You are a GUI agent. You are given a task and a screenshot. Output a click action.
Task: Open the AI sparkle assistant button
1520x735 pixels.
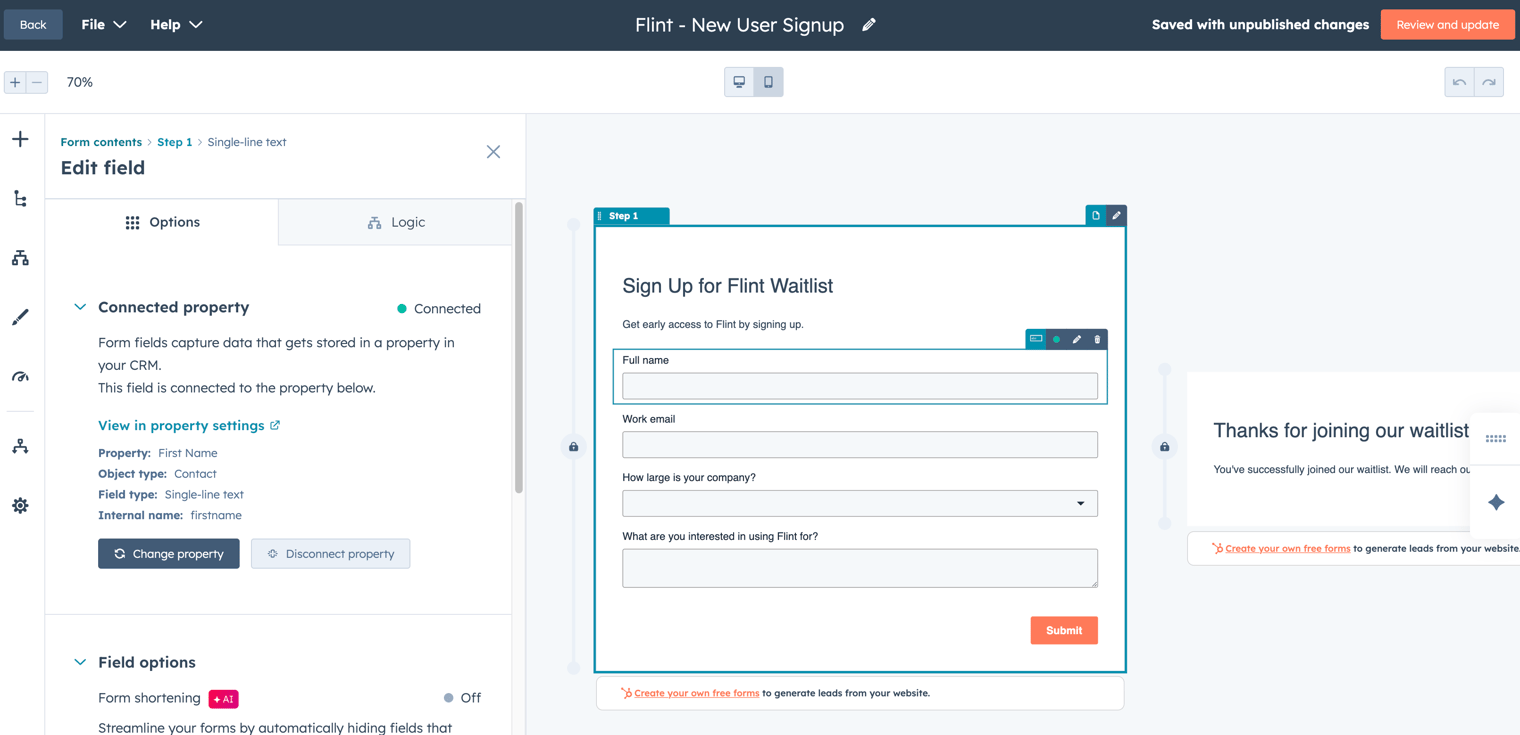click(1496, 502)
